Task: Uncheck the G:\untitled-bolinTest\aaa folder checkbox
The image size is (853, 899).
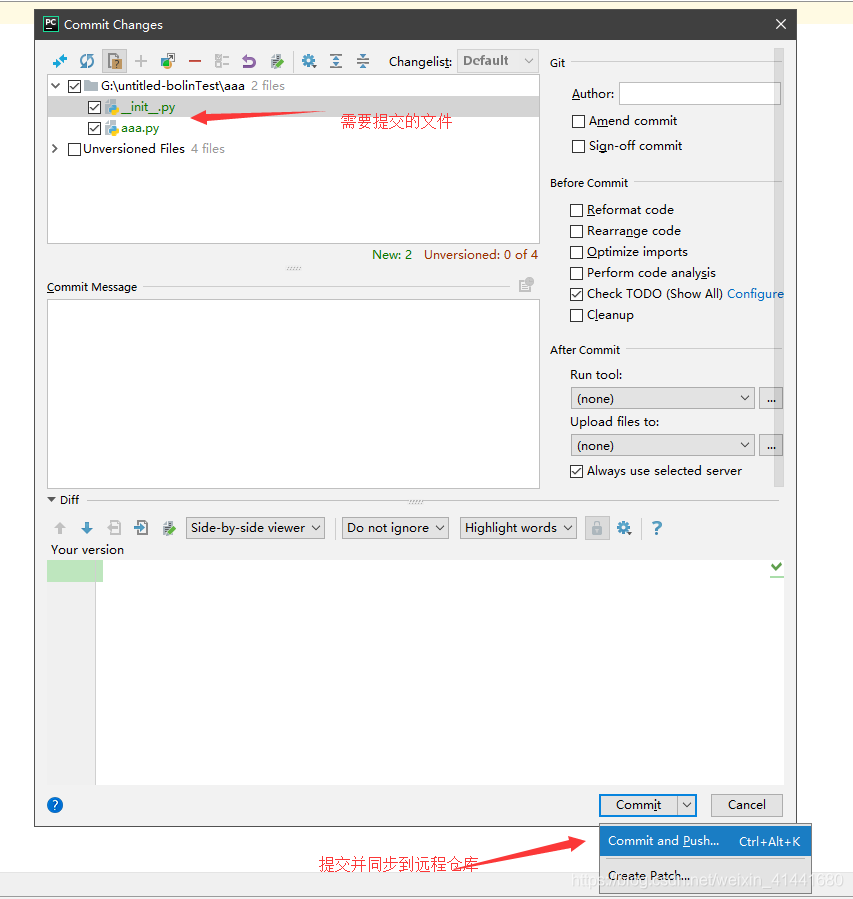Action: pyautogui.click(x=74, y=87)
